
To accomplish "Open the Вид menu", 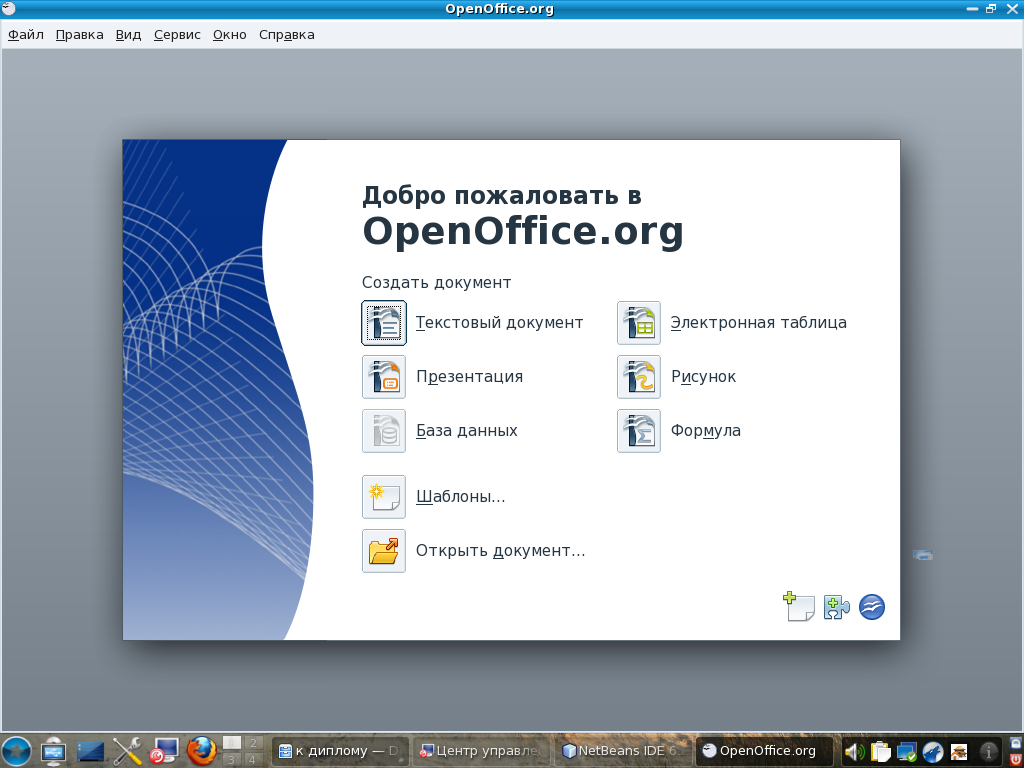I will pyautogui.click(x=129, y=35).
